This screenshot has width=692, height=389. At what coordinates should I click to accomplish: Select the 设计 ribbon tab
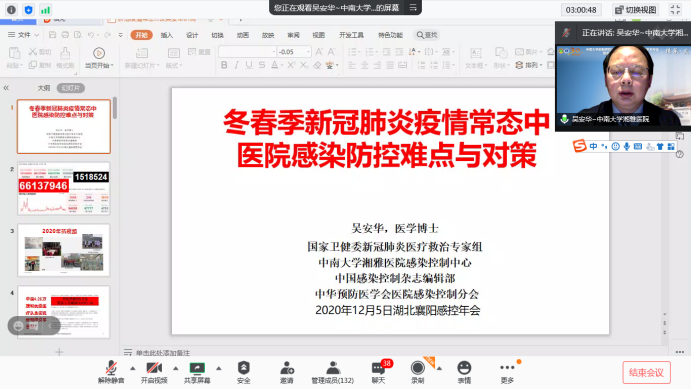coord(192,35)
